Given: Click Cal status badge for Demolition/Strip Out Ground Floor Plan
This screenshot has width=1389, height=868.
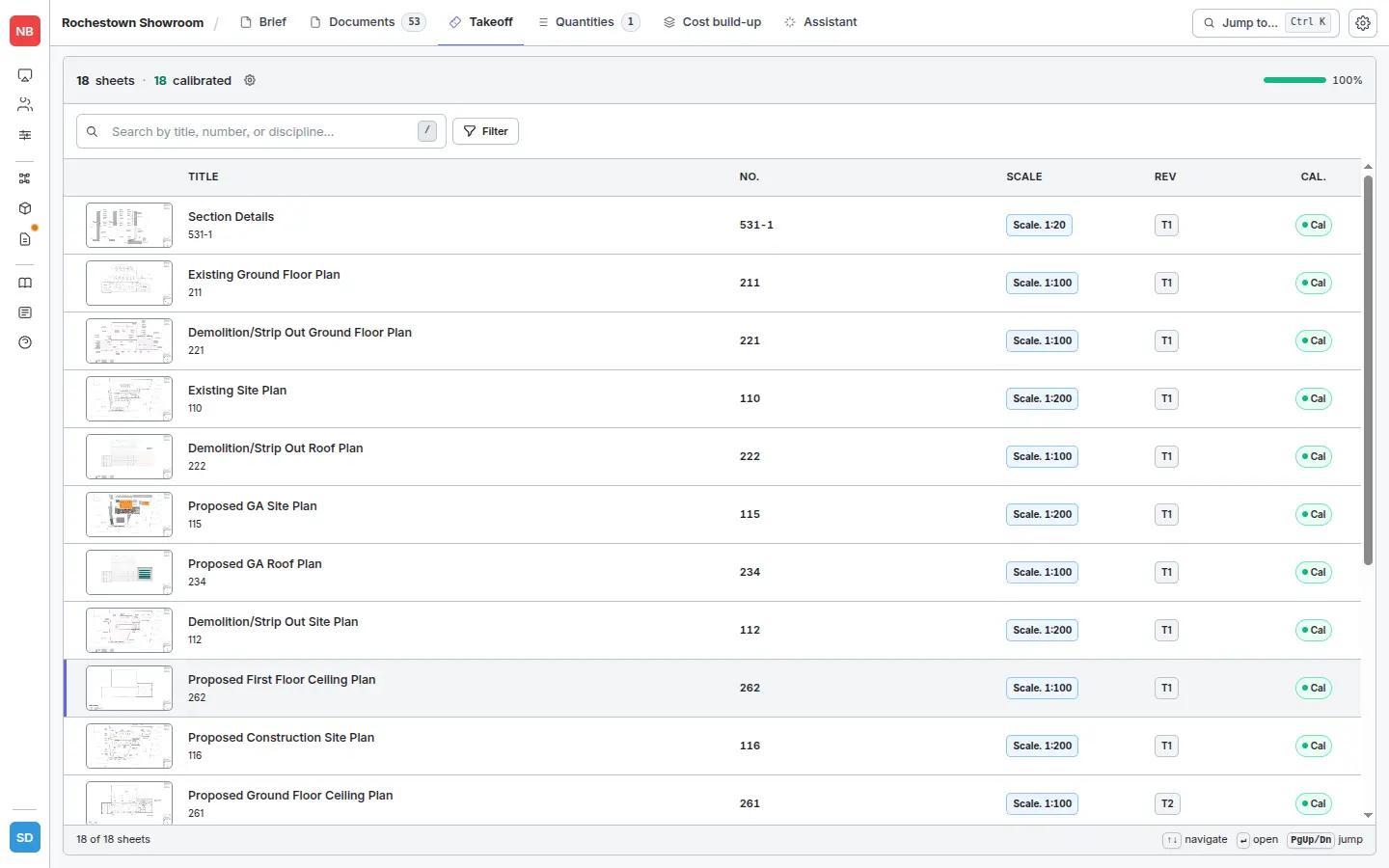Looking at the screenshot, I should tap(1313, 340).
